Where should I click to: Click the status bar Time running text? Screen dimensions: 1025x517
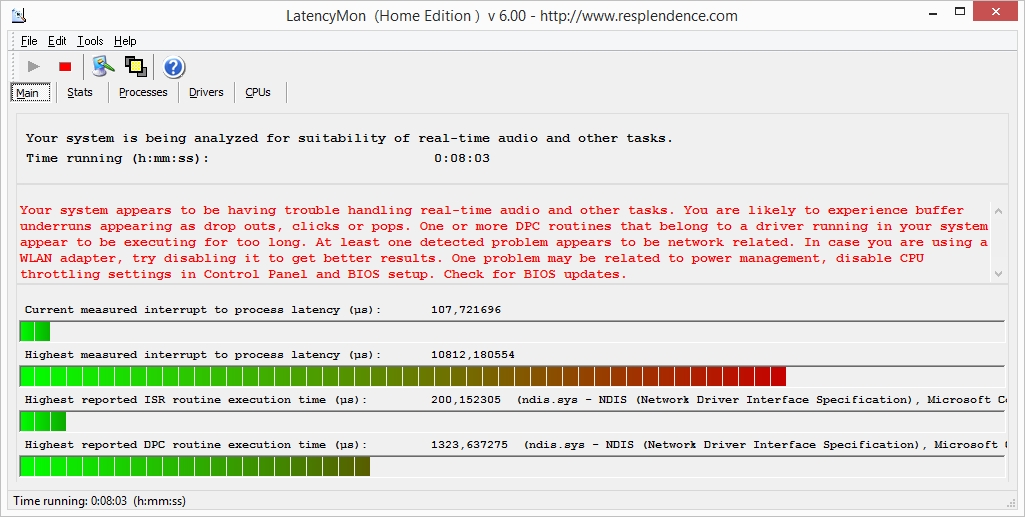coord(99,501)
